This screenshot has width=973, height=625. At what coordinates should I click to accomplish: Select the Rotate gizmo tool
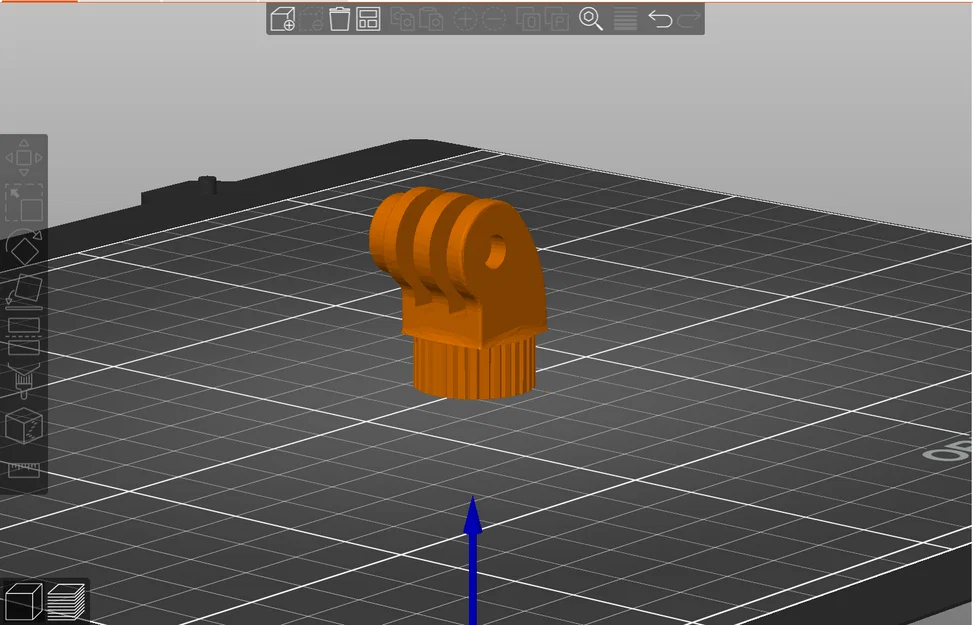tap(24, 247)
